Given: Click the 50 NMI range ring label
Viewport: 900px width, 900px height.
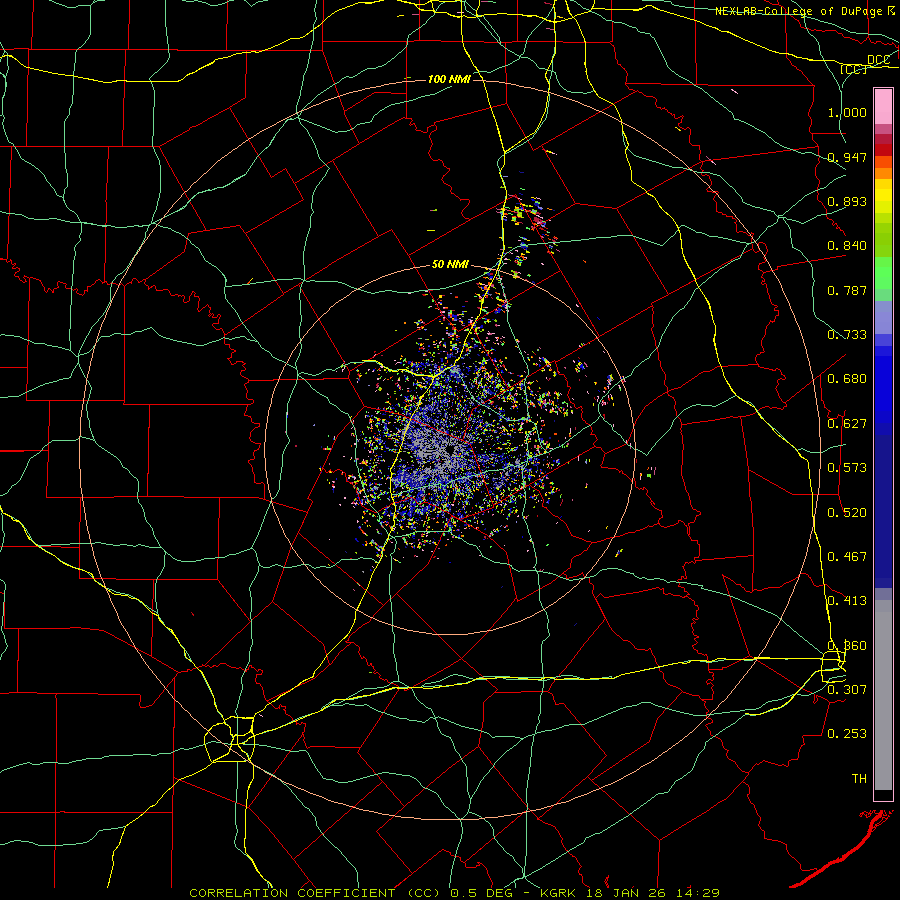Looking at the screenshot, I should point(450,265).
